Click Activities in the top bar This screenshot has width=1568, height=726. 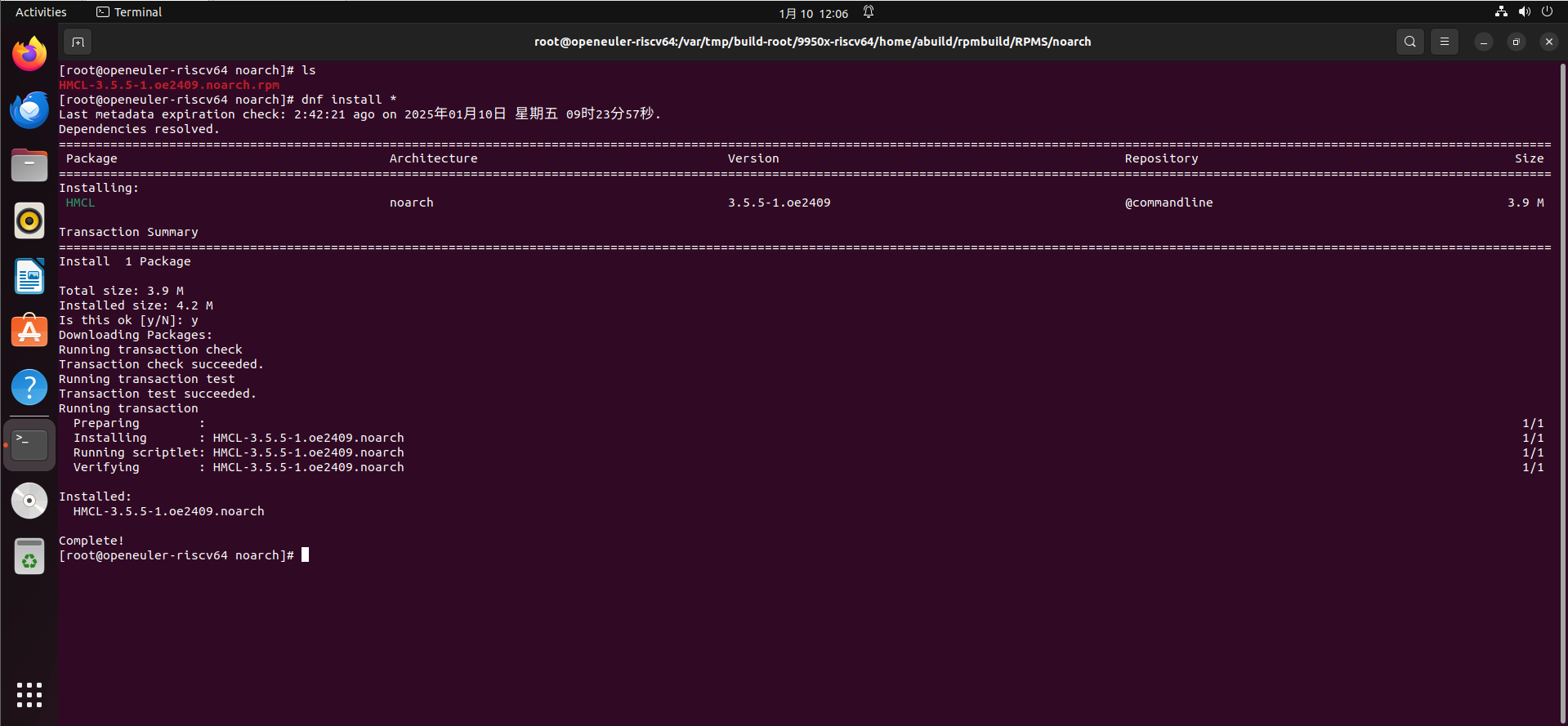tap(41, 12)
